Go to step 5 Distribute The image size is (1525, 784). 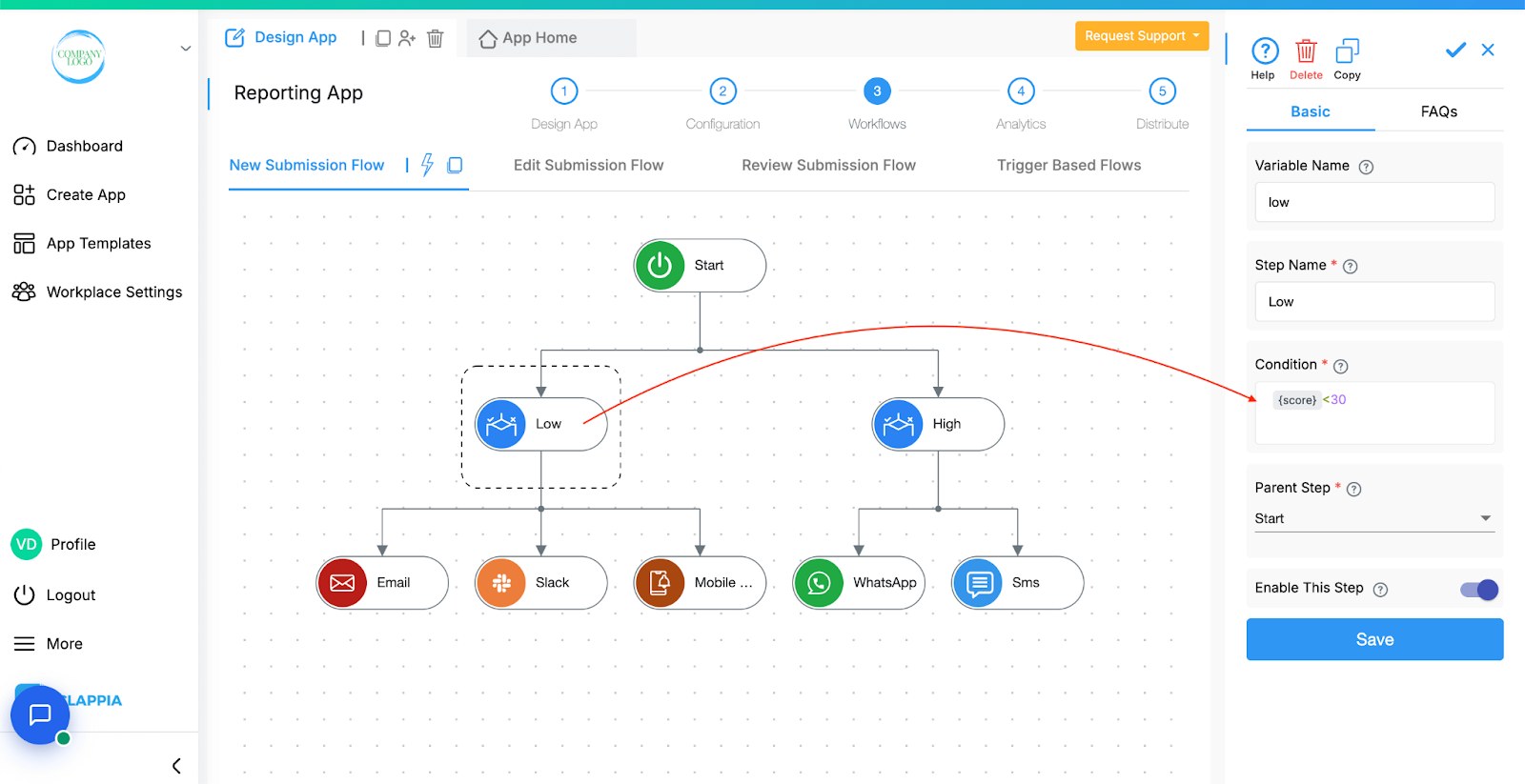click(x=1162, y=91)
